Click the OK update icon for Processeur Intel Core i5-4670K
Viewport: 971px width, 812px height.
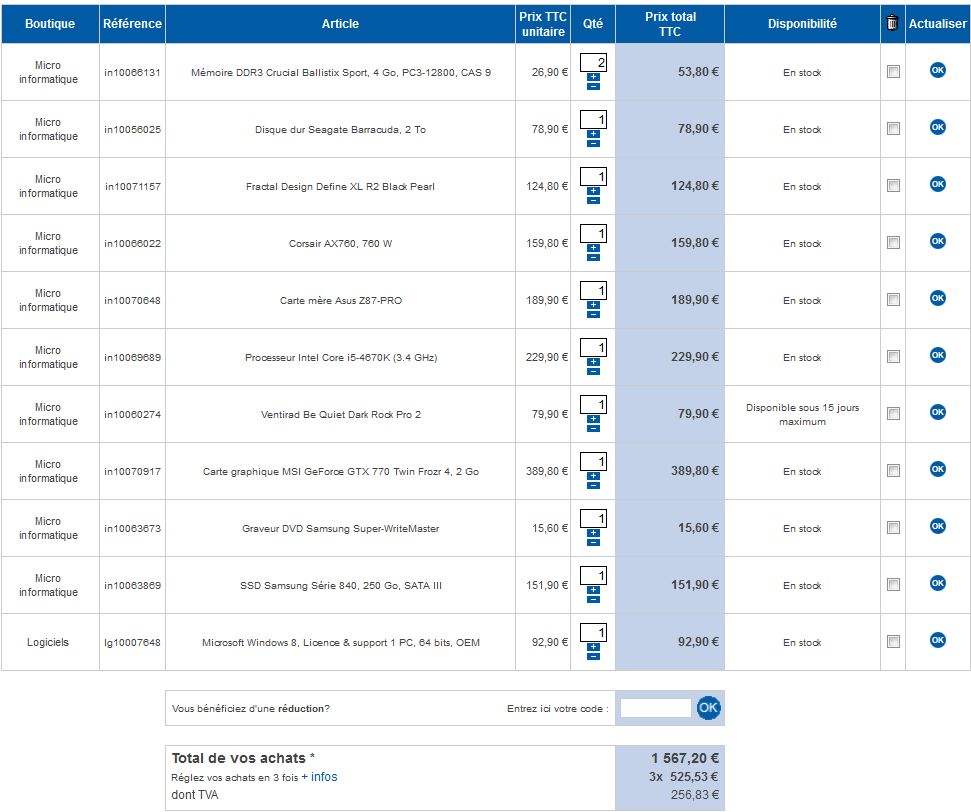point(938,355)
